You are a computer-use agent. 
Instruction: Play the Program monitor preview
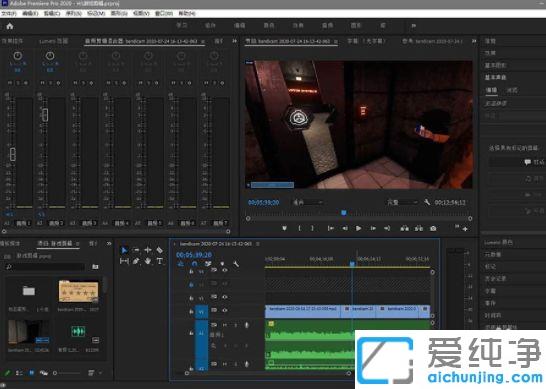pyautogui.click(x=358, y=228)
